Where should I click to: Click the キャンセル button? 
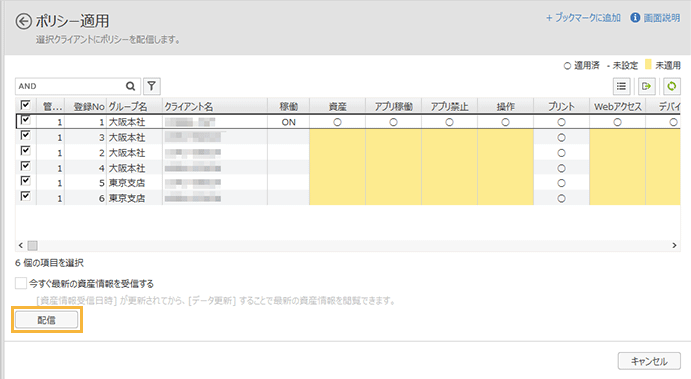649,361
